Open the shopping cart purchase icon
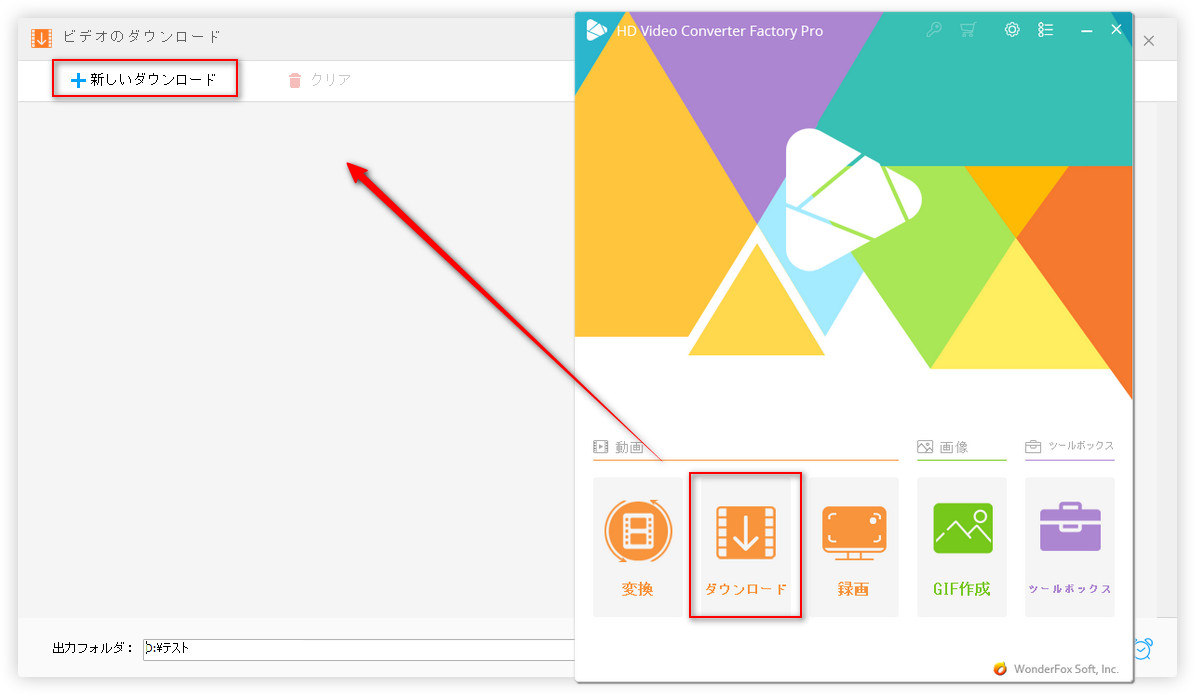 point(967,30)
